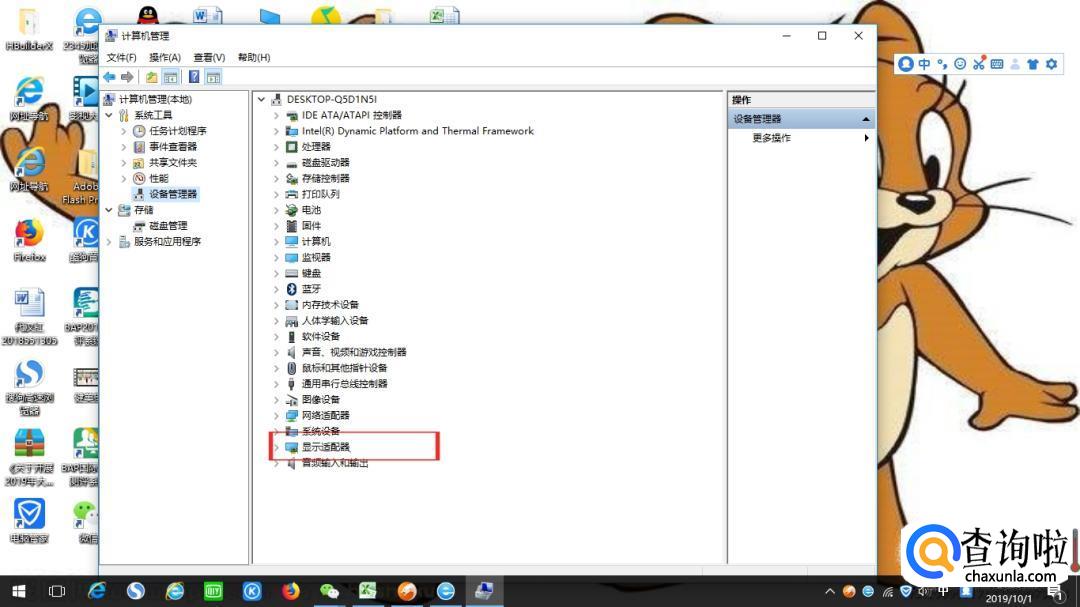Select the 内存技术设备 row
Screen dimensions: 1080x607
pyautogui.click(x=330, y=305)
